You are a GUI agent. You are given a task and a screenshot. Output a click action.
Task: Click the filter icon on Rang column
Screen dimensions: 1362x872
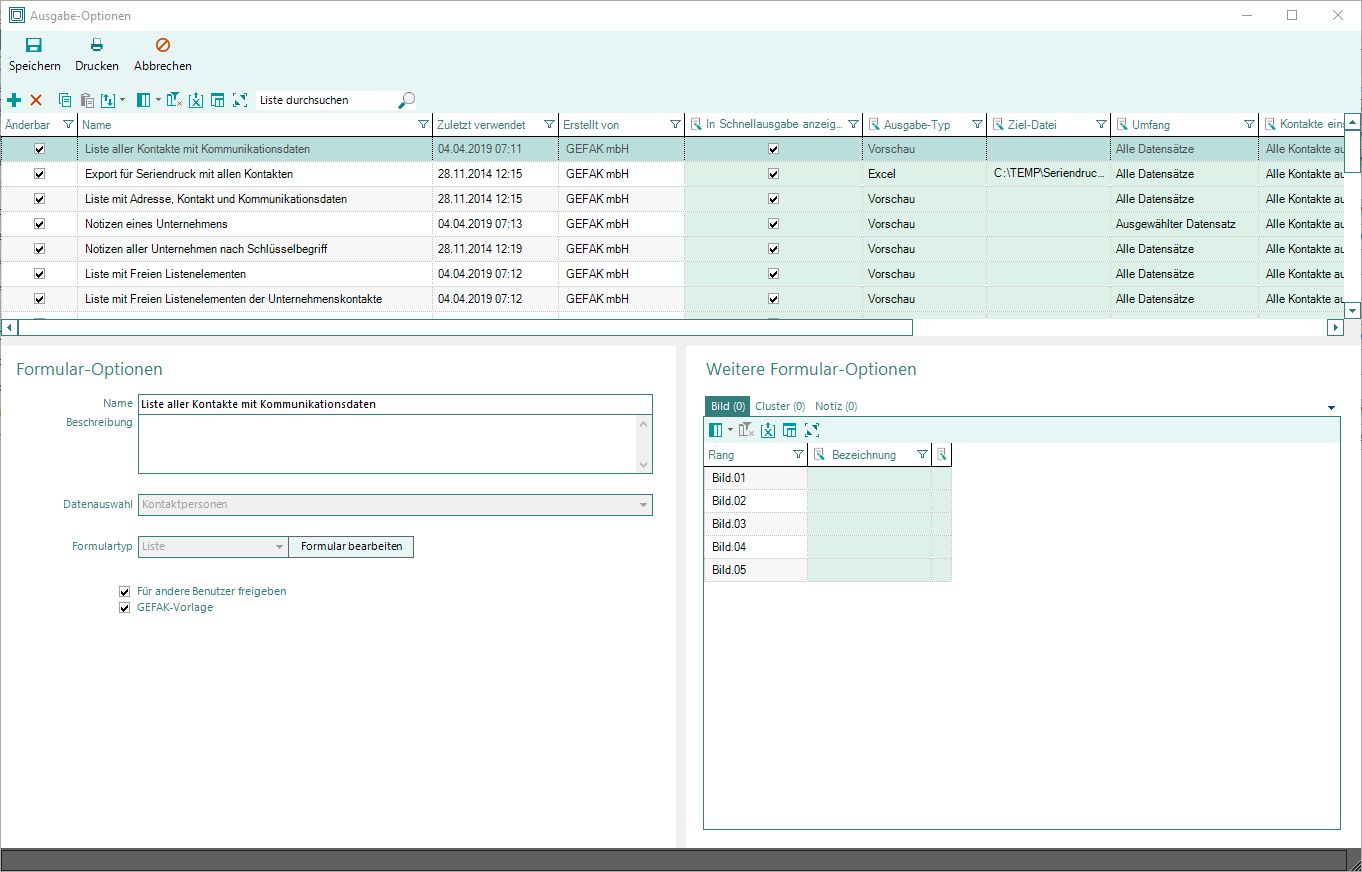[798, 455]
